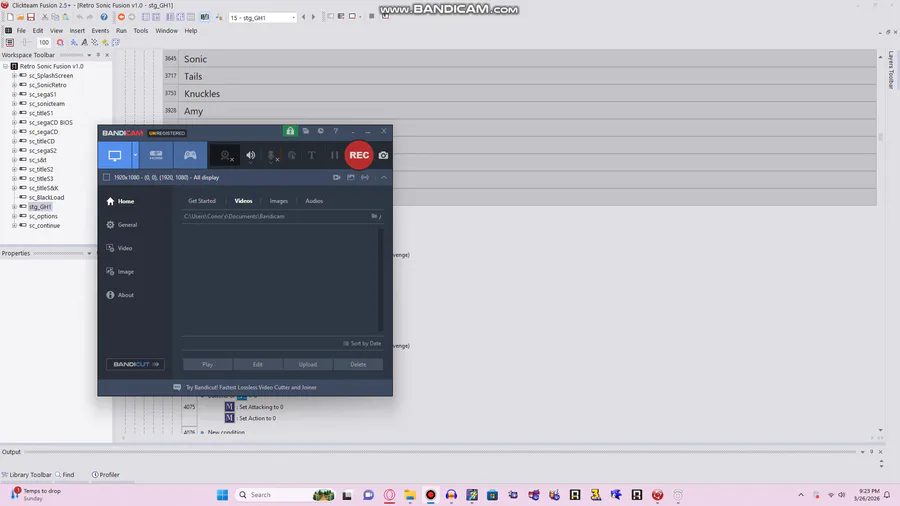Screen dimensions: 900x506
Task: Click the Edit button in Bandicam
Action: point(258,365)
